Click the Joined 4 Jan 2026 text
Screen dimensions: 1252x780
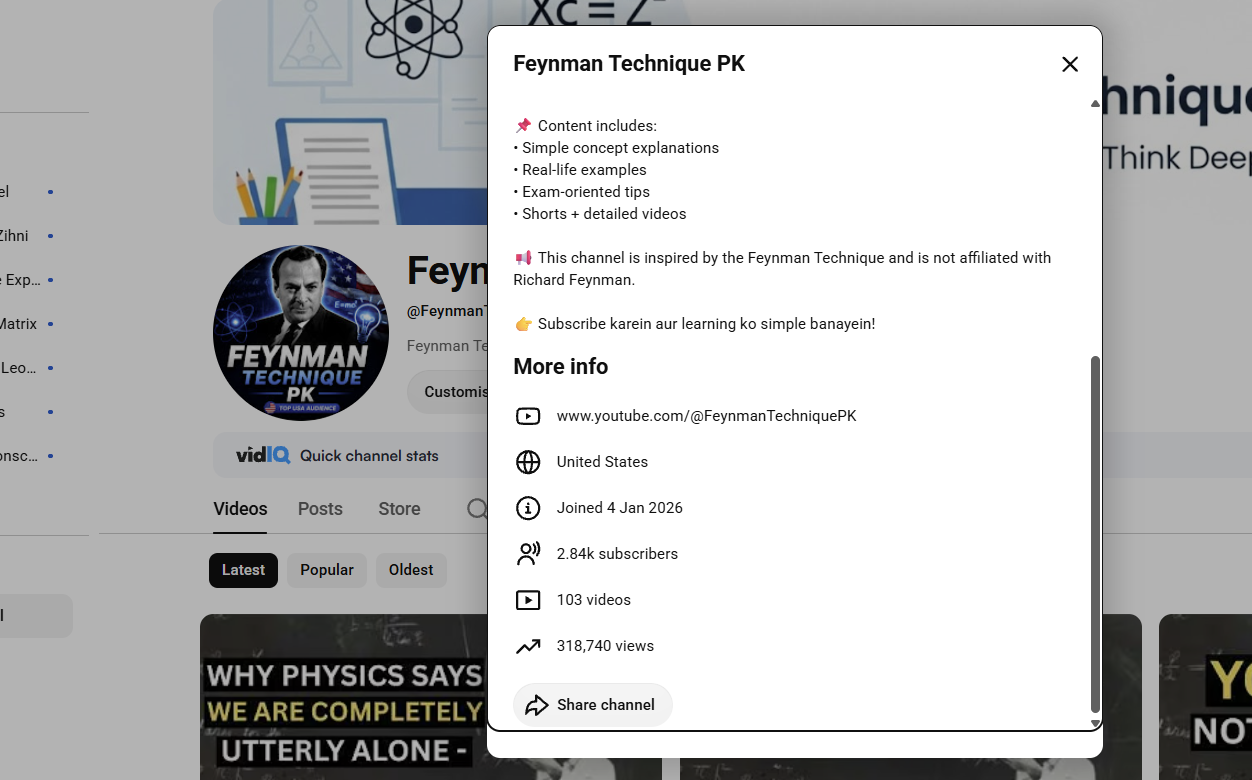pos(620,508)
